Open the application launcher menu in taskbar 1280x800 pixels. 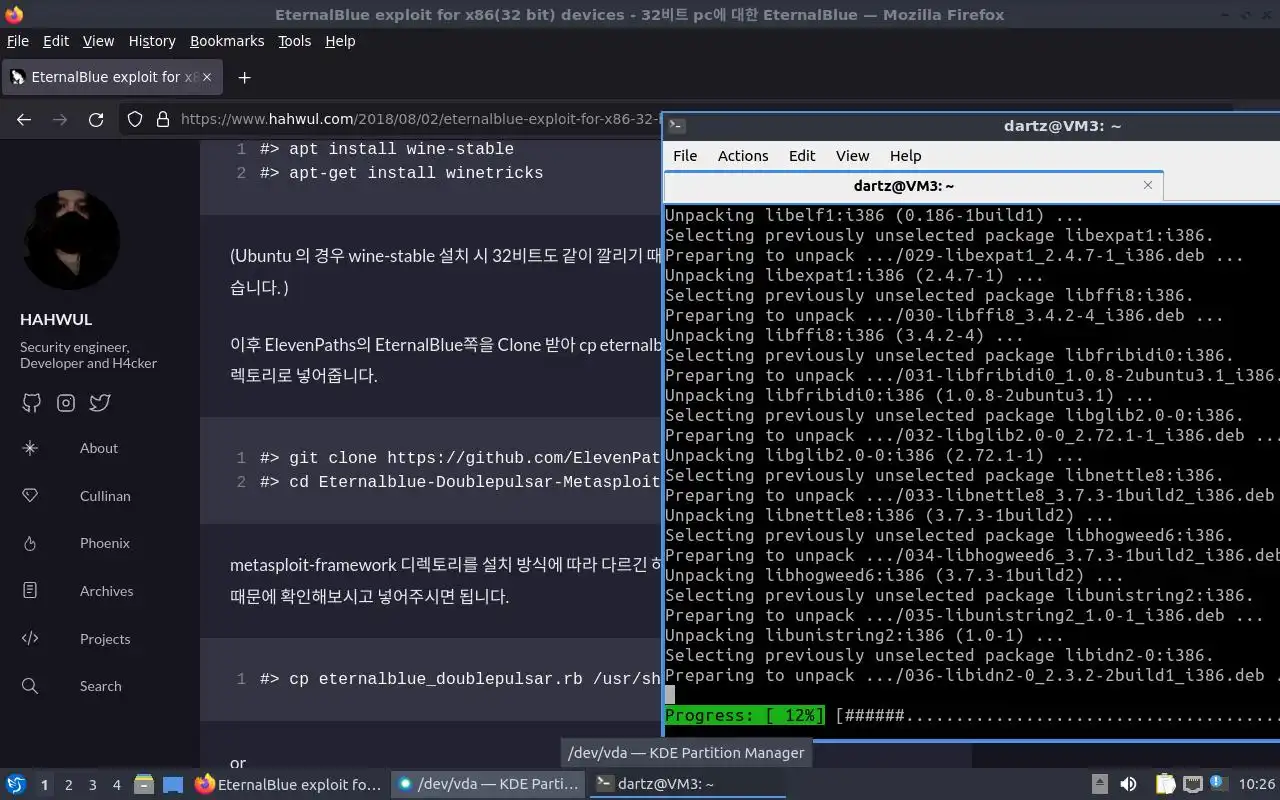16,784
